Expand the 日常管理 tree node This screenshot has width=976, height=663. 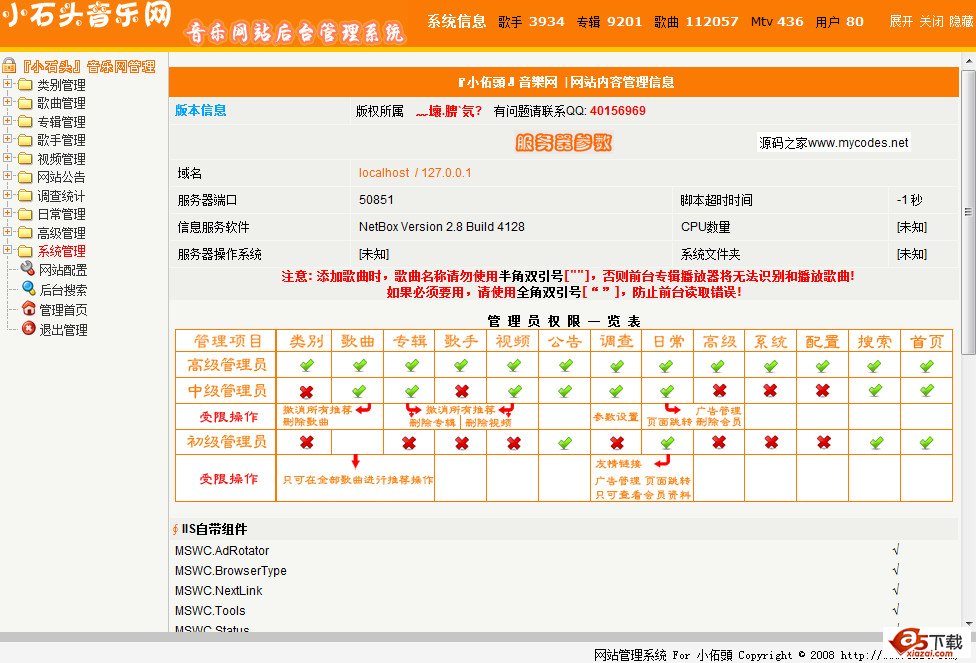pyautogui.click(x=7, y=213)
